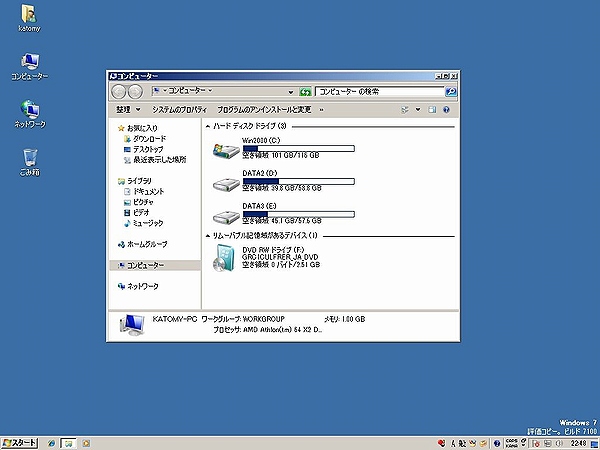600x450 pixels.
Task: Go forward with the Explorer forward arrow
Action: [135, 92]
